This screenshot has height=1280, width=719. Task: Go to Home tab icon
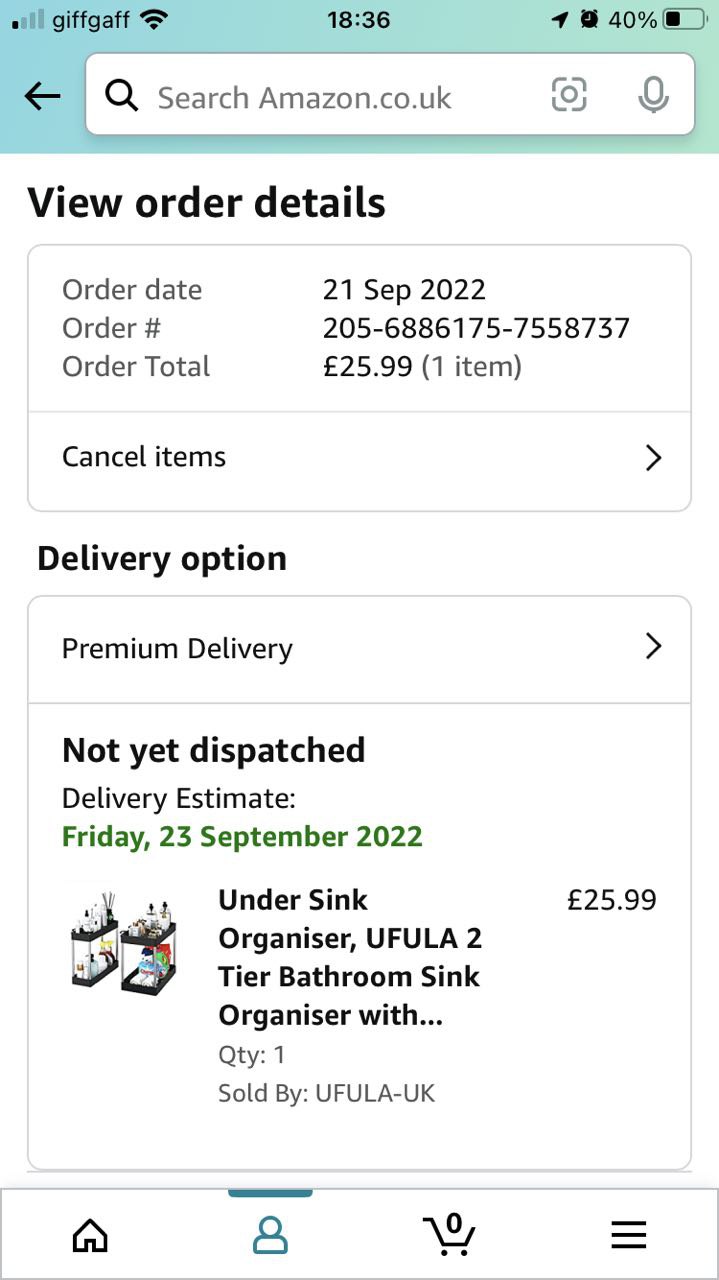tap(90, 1236)
